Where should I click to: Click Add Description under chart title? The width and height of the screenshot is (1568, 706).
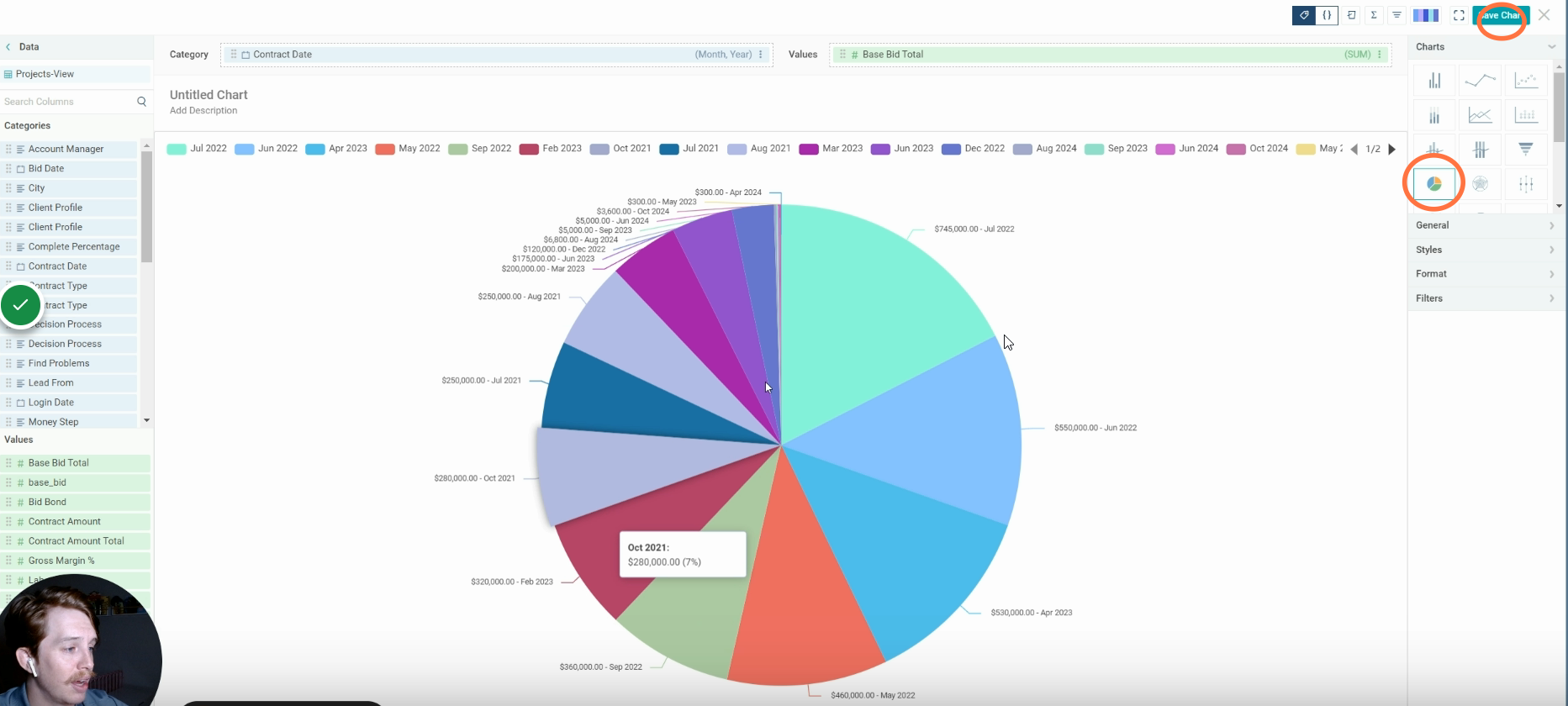click(203, 111)
